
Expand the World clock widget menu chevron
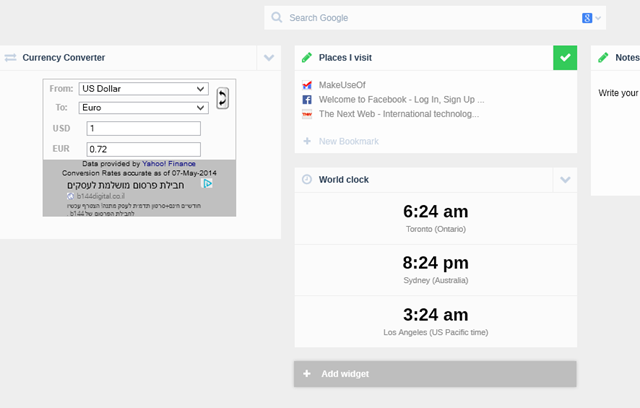pos(565,180)
